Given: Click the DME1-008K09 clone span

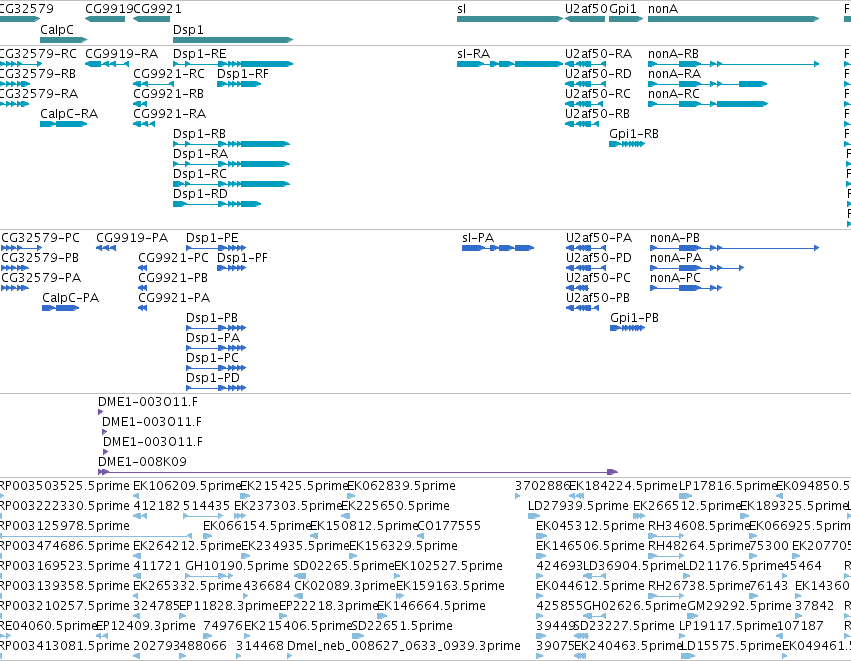Looking at the screenshot, I should pyautogui.click(x=358, y=472).
